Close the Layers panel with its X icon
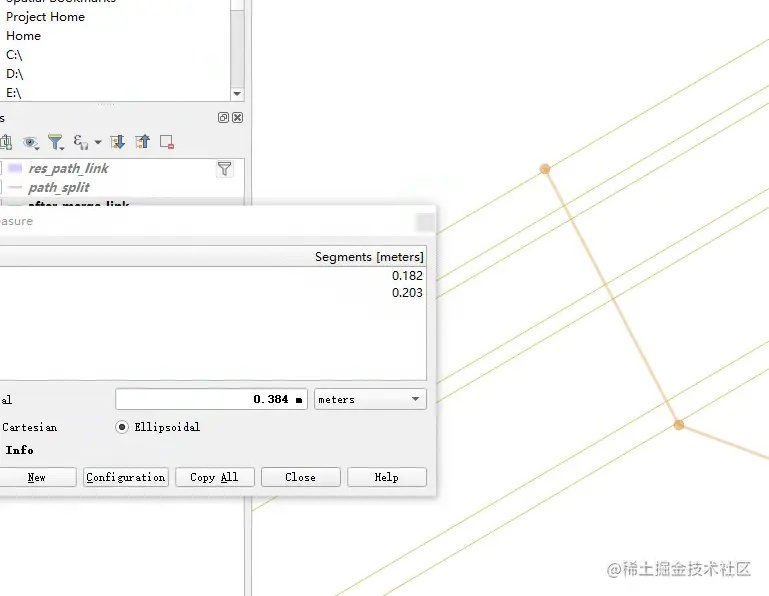The image size is (769, 596). click(x=237, y=117)
